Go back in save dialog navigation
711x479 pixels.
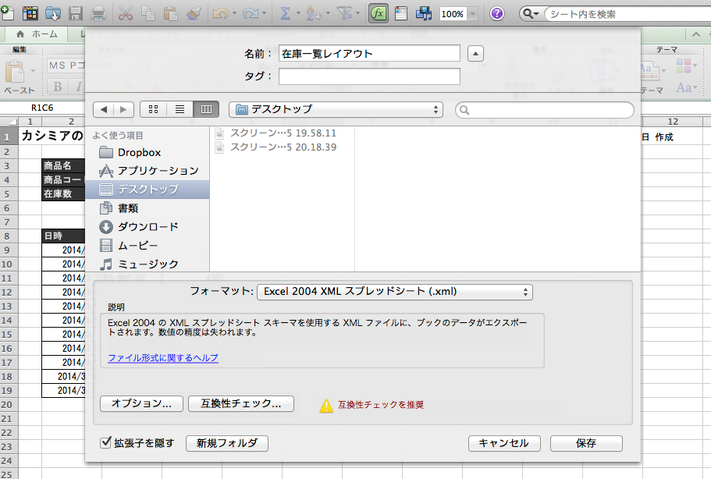click(103, 109)
